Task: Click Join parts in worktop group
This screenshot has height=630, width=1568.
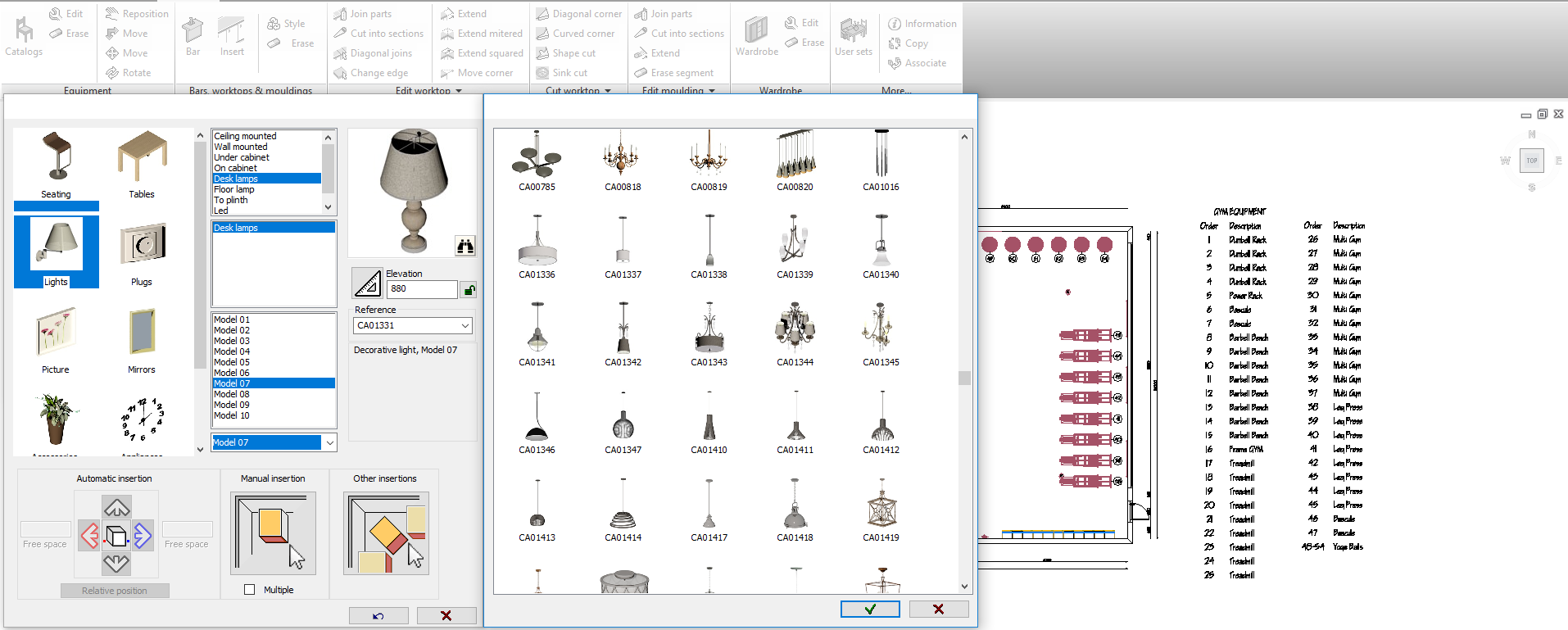Action: pos(362,14)
